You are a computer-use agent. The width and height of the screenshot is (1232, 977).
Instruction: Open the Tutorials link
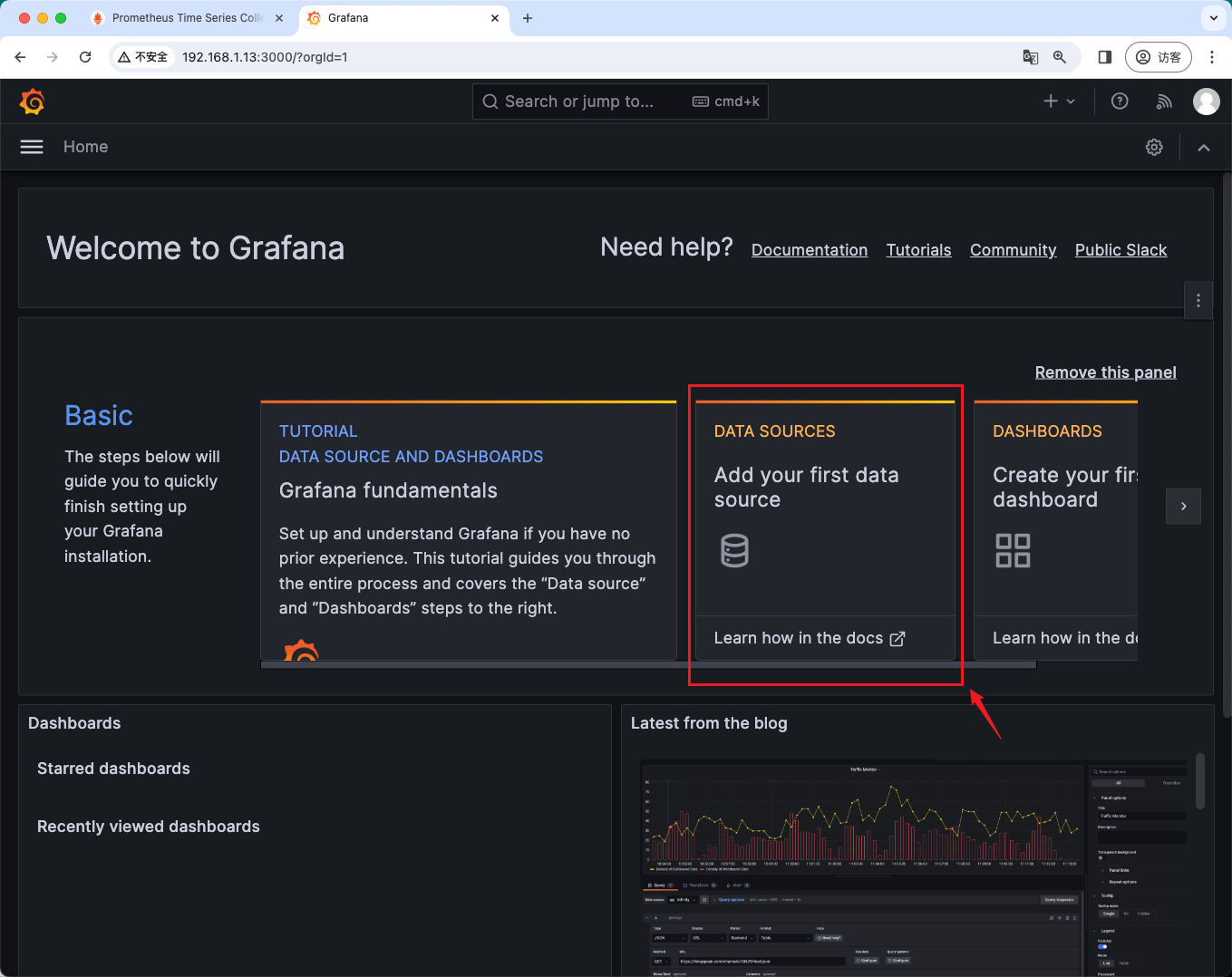(918, 250)
